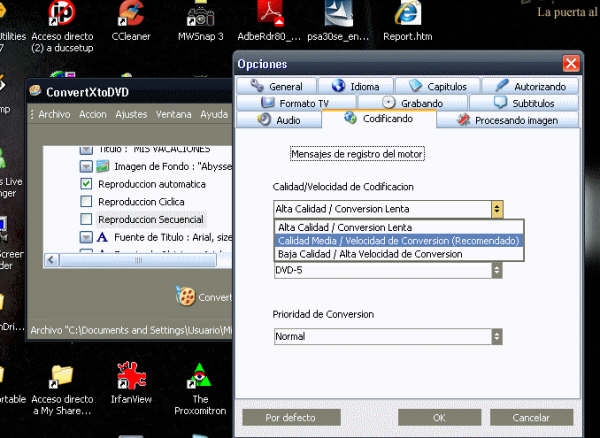The height and width of the screenshot is (438, 600).
Task: Click the Fuente de Titulo letter A icon
Action: [x=102, y=237]
